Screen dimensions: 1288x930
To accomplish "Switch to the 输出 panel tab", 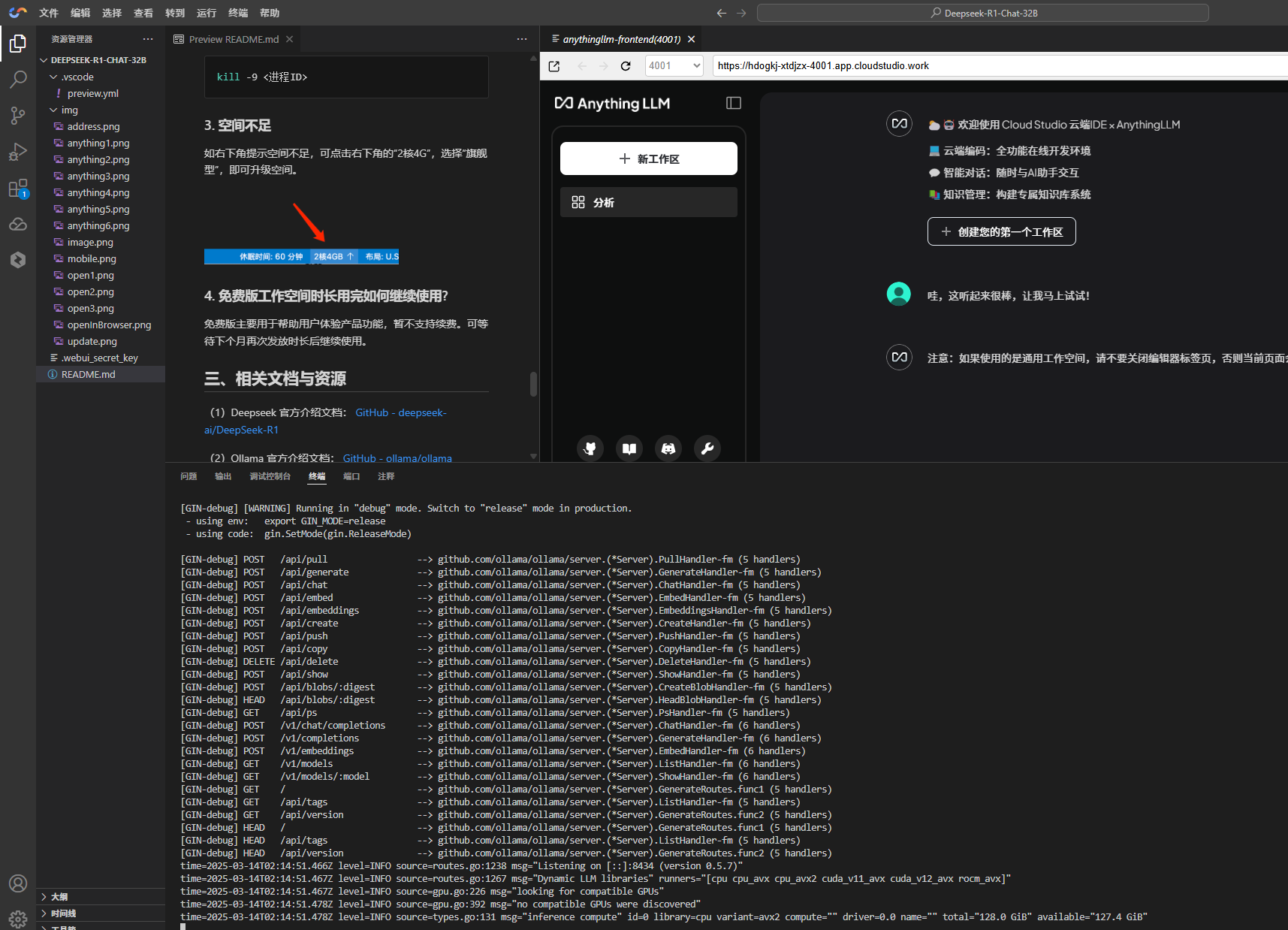I will (223, 476).
